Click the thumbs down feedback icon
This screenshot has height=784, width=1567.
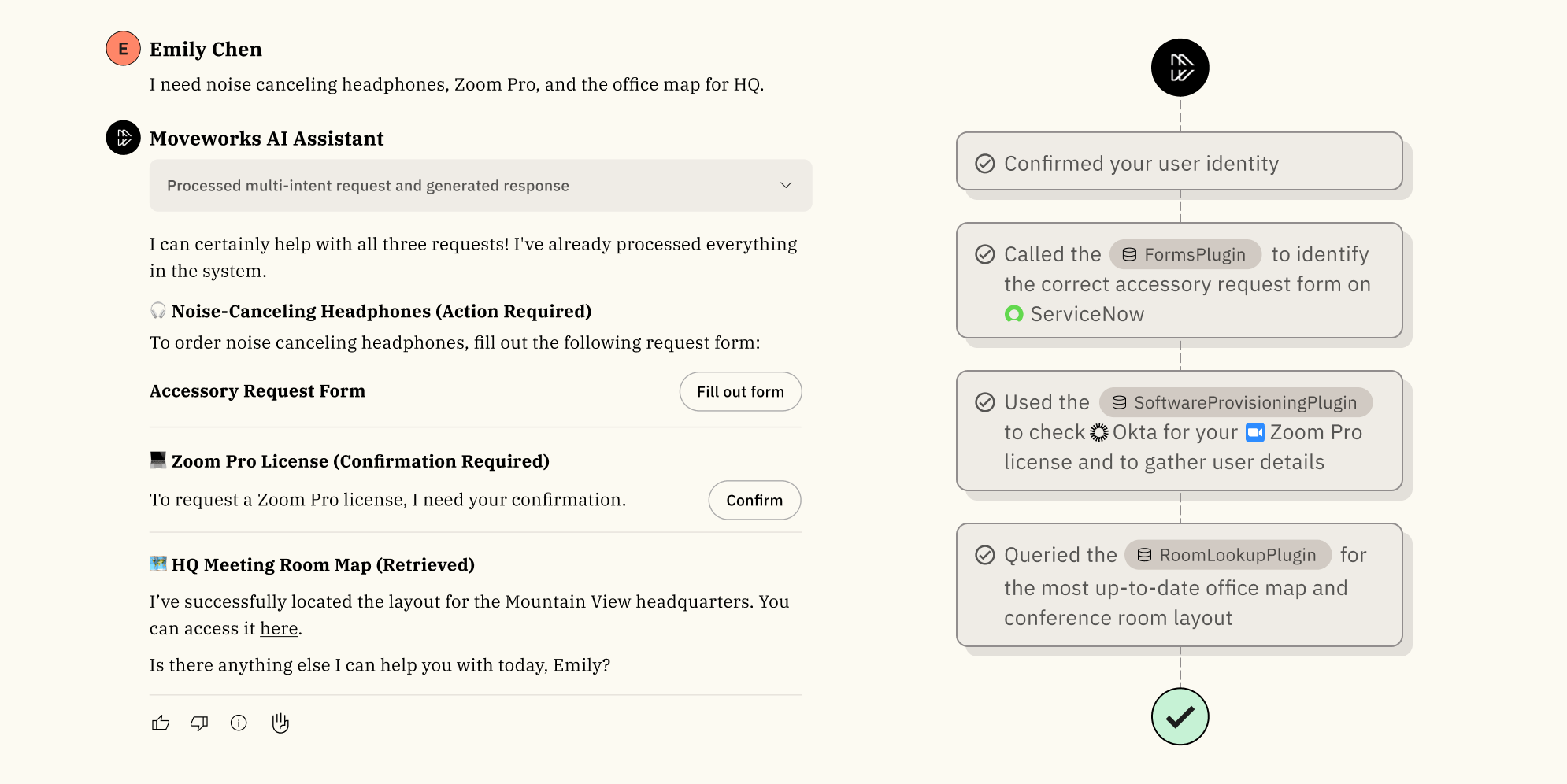click(199, 723)
